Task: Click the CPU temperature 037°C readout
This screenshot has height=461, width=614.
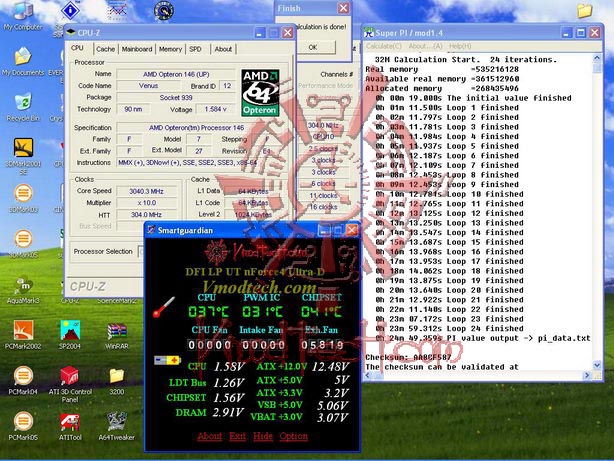Action: click(x=209, y=312)
